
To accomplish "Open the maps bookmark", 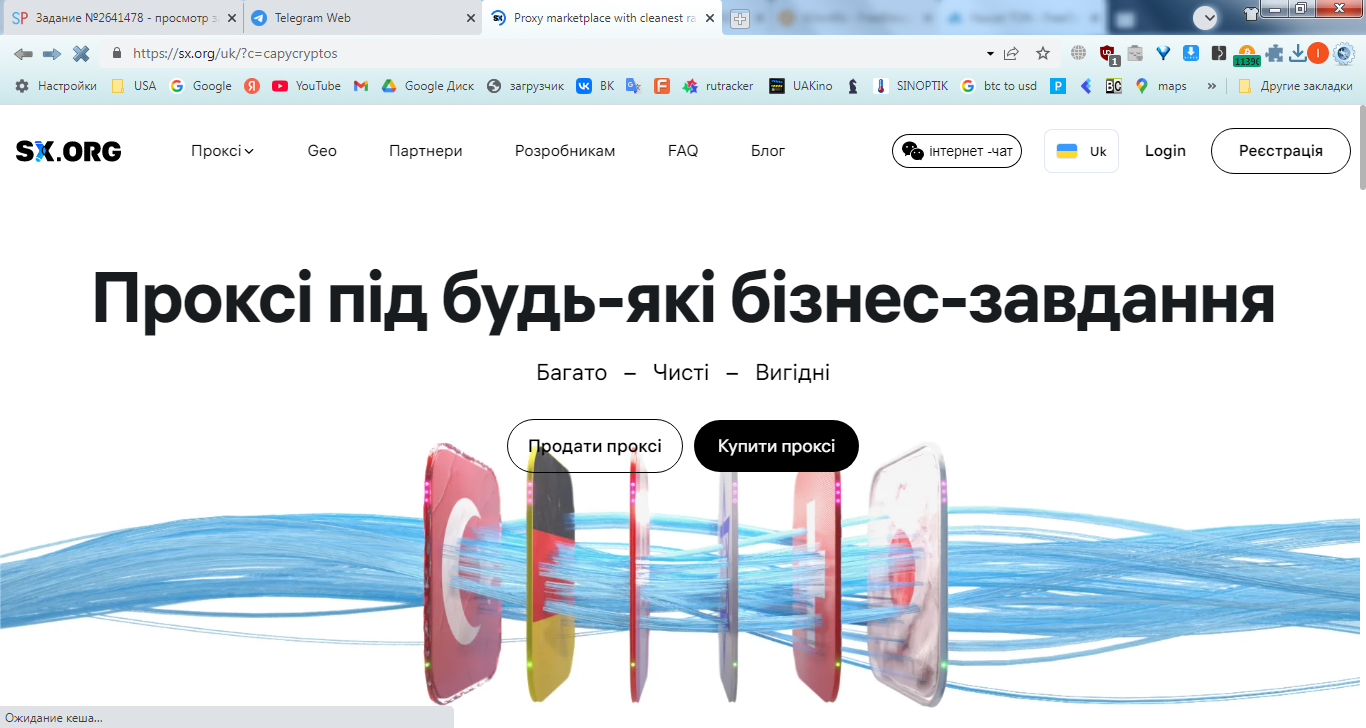I will (x=1161, y=86).
